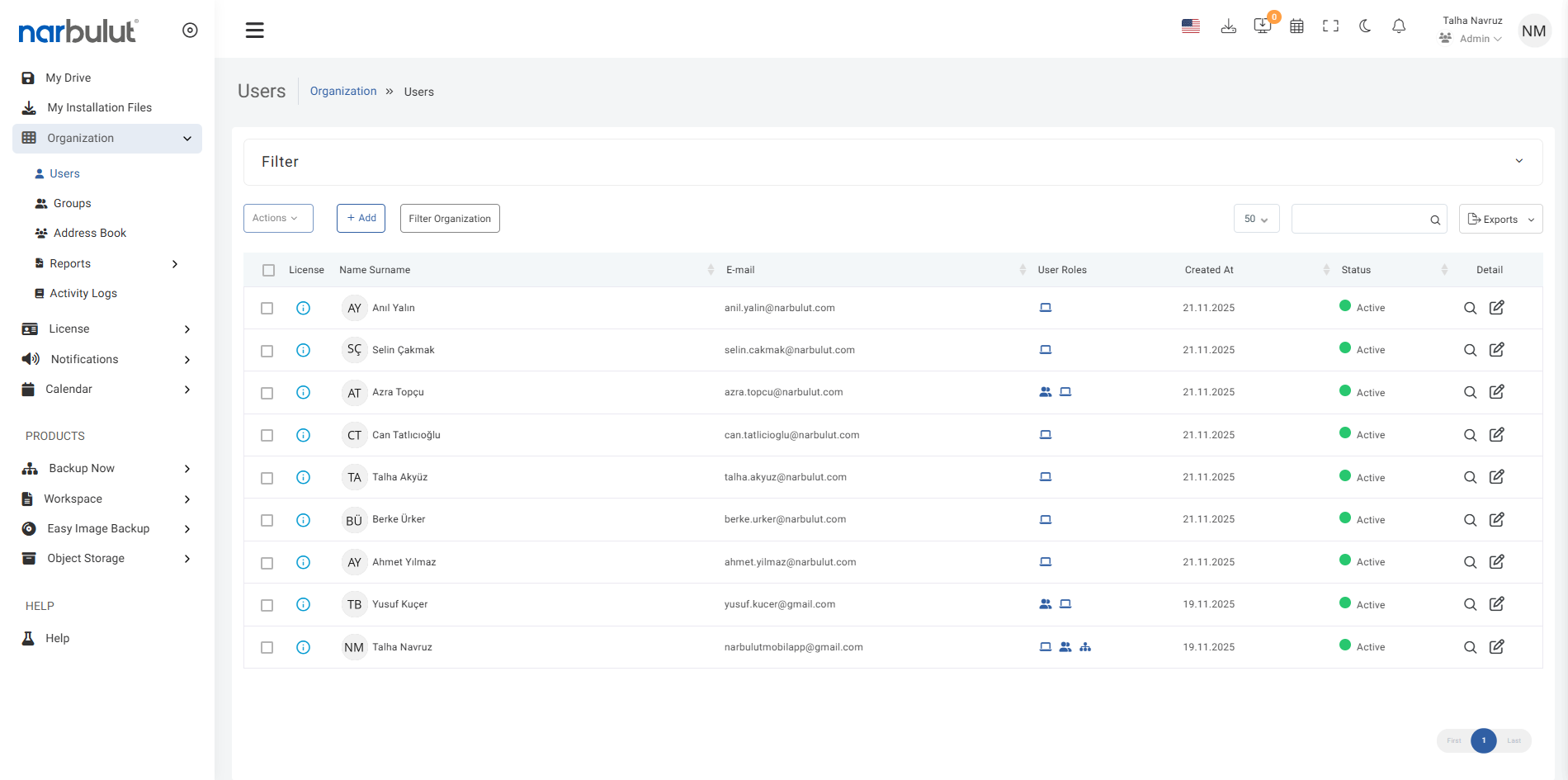This screenshot has height=780, width=1568.
Task: Check the select-all header checkbox
Action: pos(268,270)
